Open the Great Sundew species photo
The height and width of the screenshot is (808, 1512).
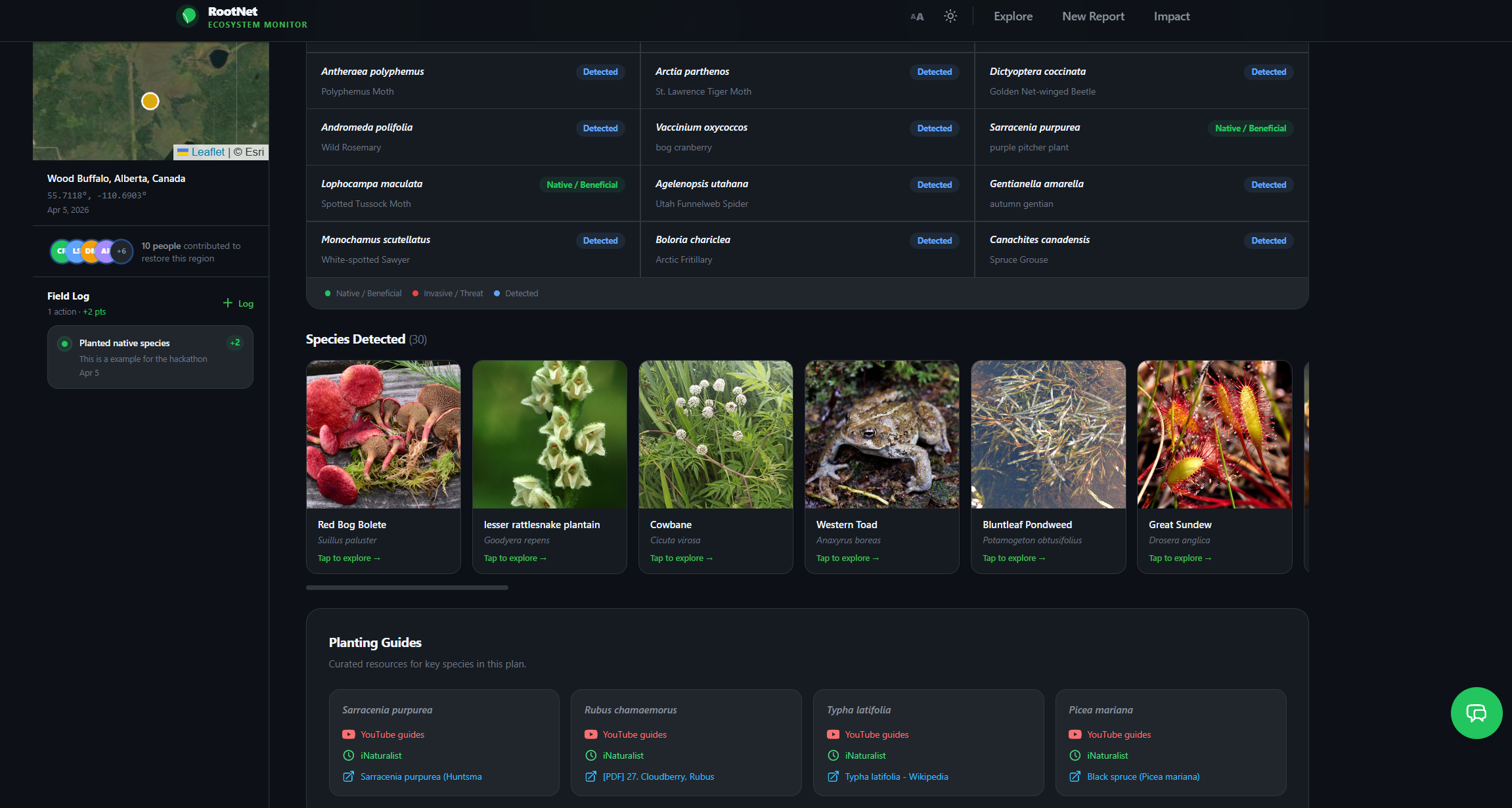point(1214,434)
